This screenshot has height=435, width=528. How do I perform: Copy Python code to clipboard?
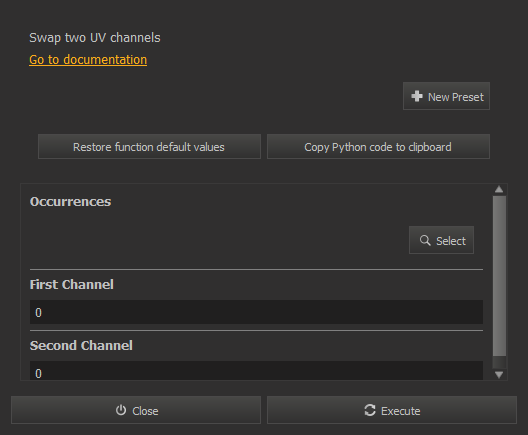pos(378,146)
